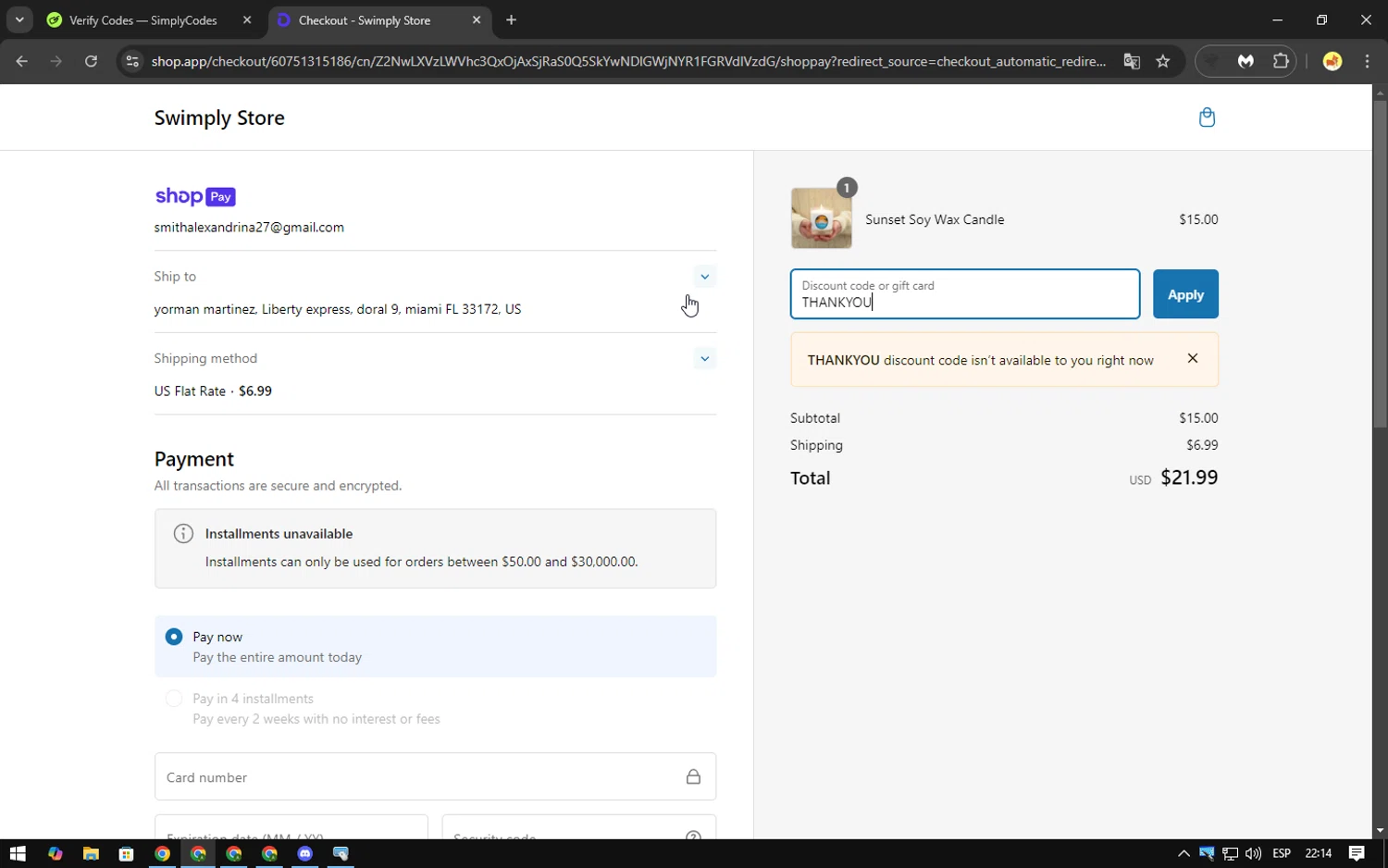Image resolution: width=1388 pixels, height=868 pixels.
Task: Expand the Shipping method section
Action: 704,359
